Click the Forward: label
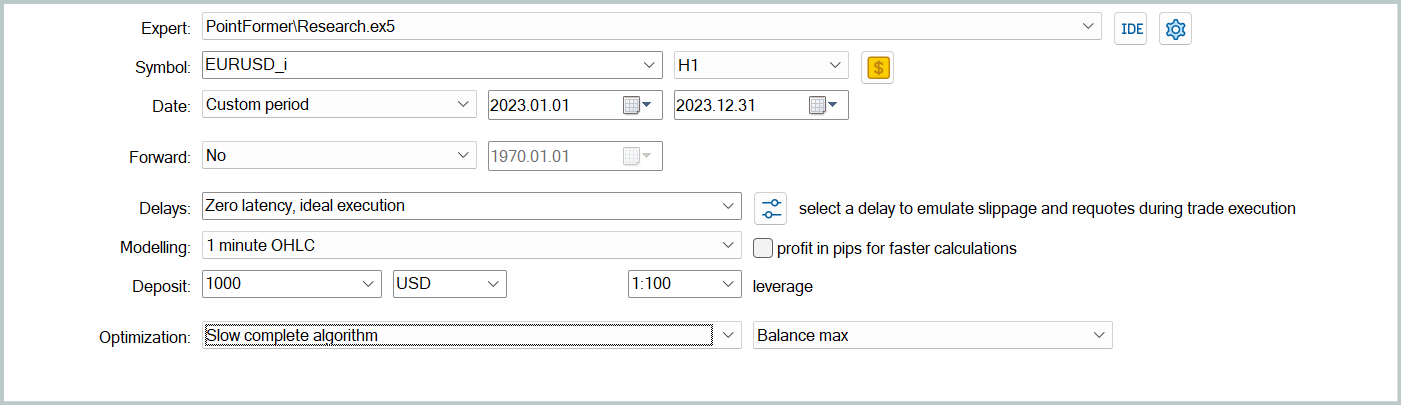 [160, 158]
